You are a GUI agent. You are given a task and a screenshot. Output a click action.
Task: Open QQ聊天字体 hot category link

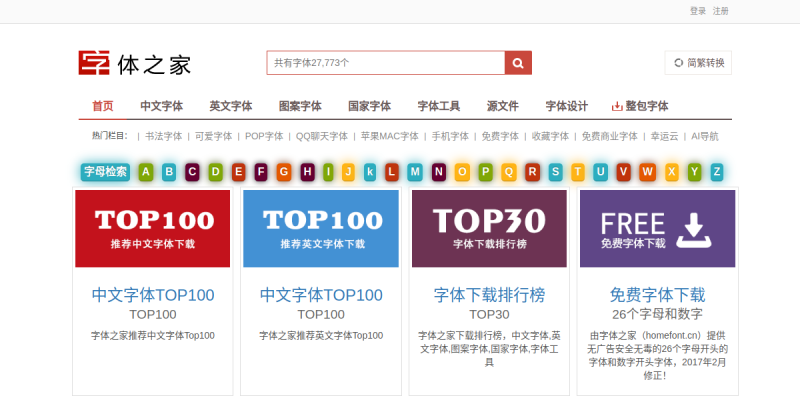(x=322, y=136)
